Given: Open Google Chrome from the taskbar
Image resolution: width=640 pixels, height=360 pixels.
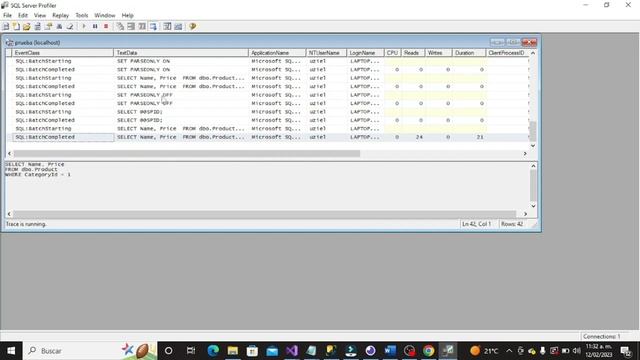Looking at the screenshot, I should pyautogui.click(x=429, y=351).
